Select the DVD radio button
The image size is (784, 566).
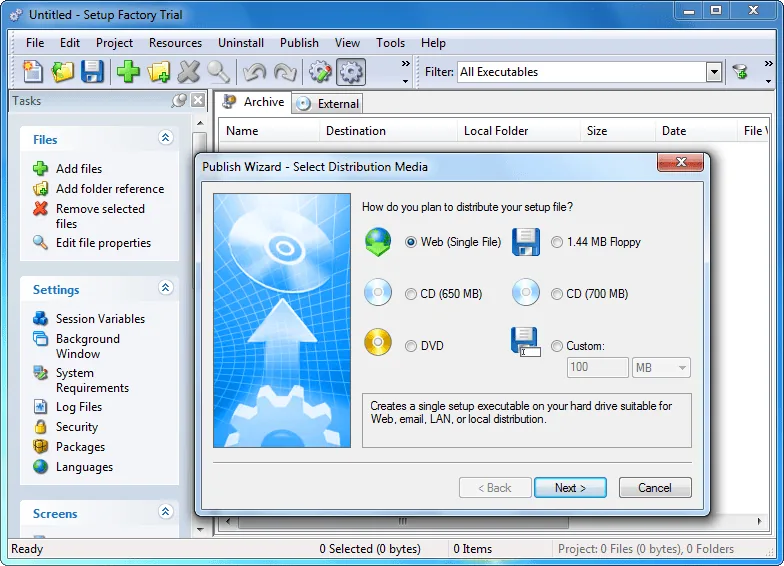(410, 346)
